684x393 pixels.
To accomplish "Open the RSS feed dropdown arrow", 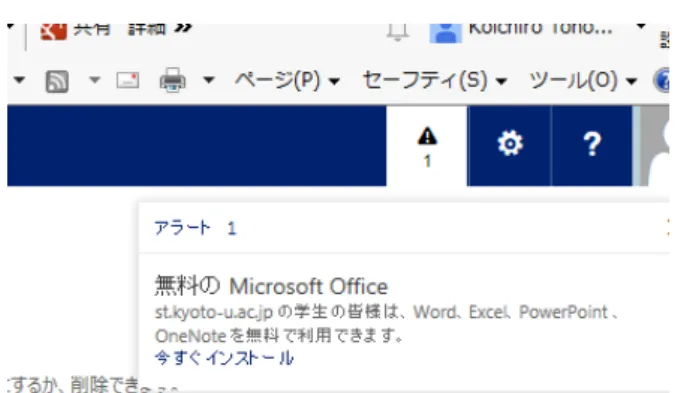I will [x=95, y=80].
